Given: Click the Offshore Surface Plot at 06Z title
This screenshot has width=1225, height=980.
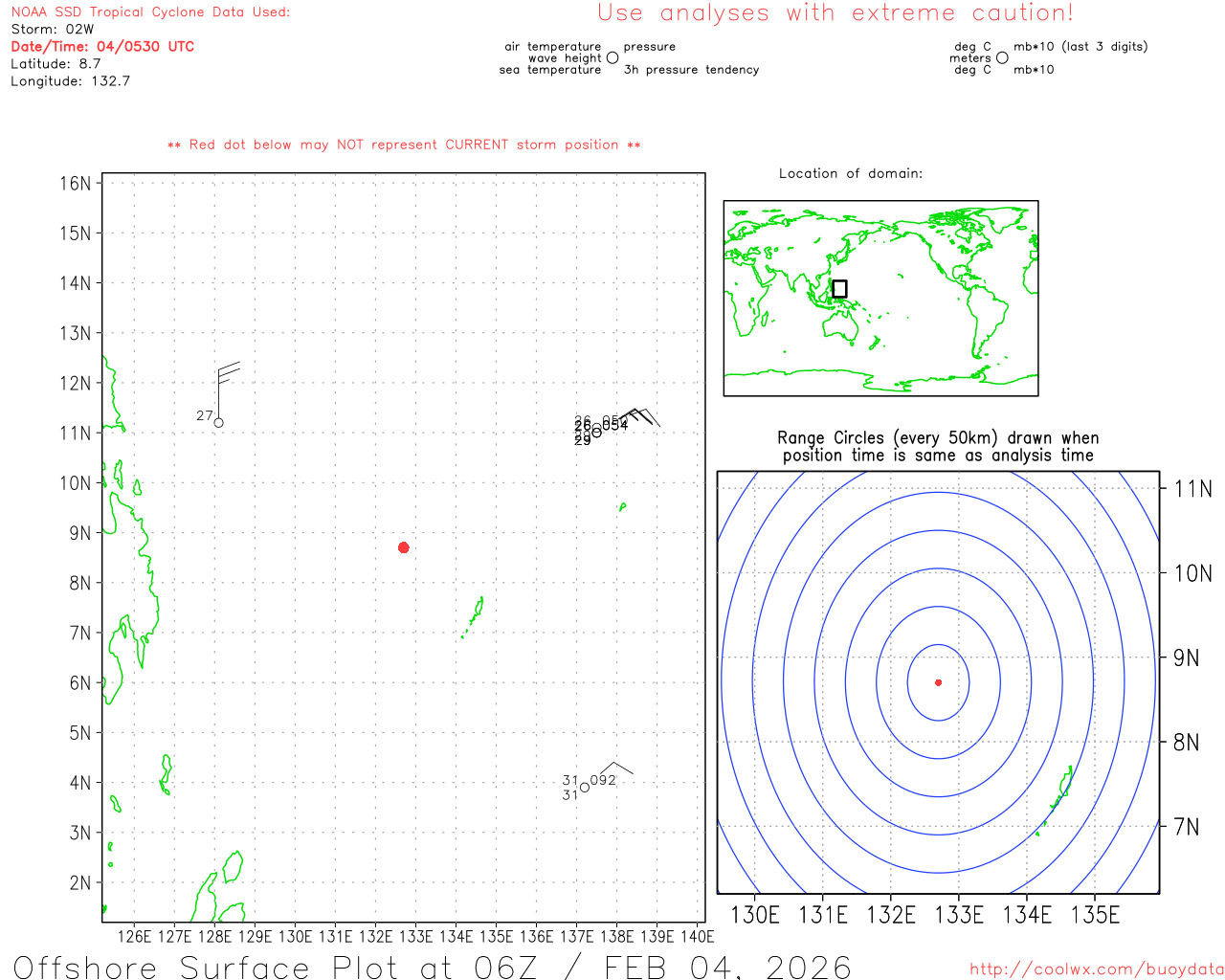Looking at the screenshot, I should [x=433, y=967].
